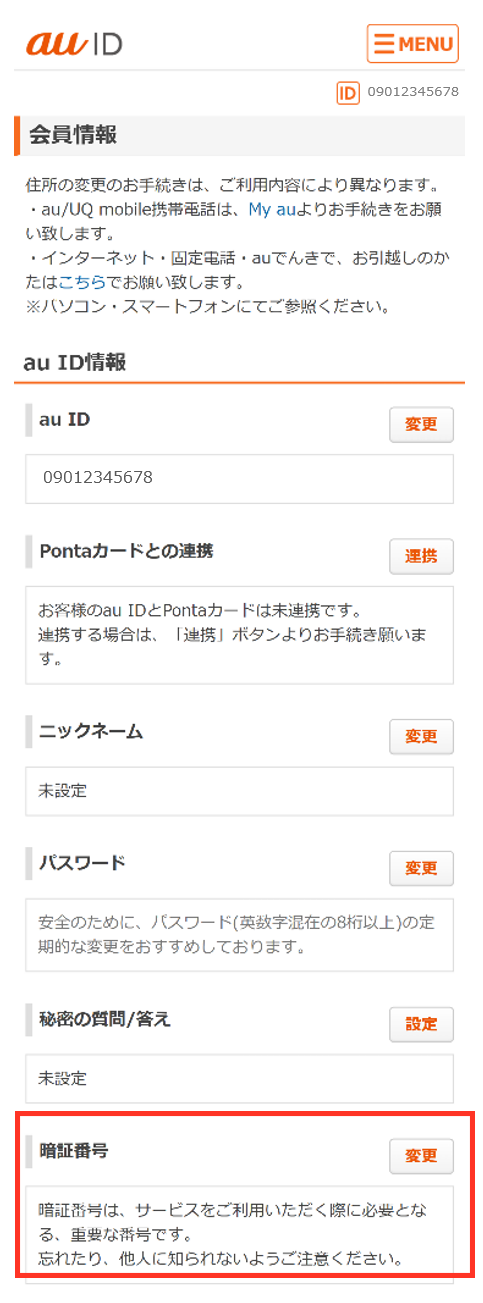Click the au ID field showing 09012345678

coord(240,479)
